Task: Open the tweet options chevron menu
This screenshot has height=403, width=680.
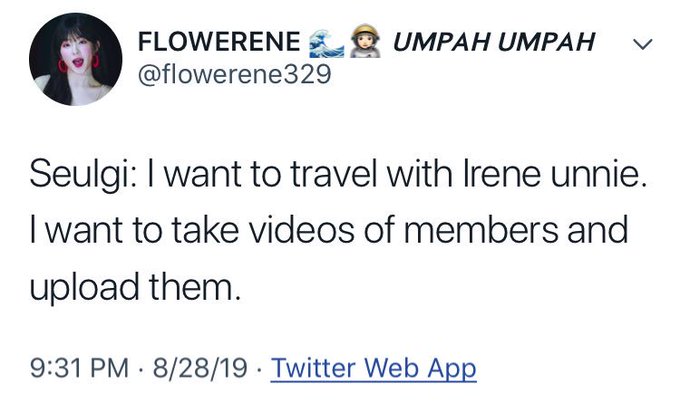Action: 642,44
